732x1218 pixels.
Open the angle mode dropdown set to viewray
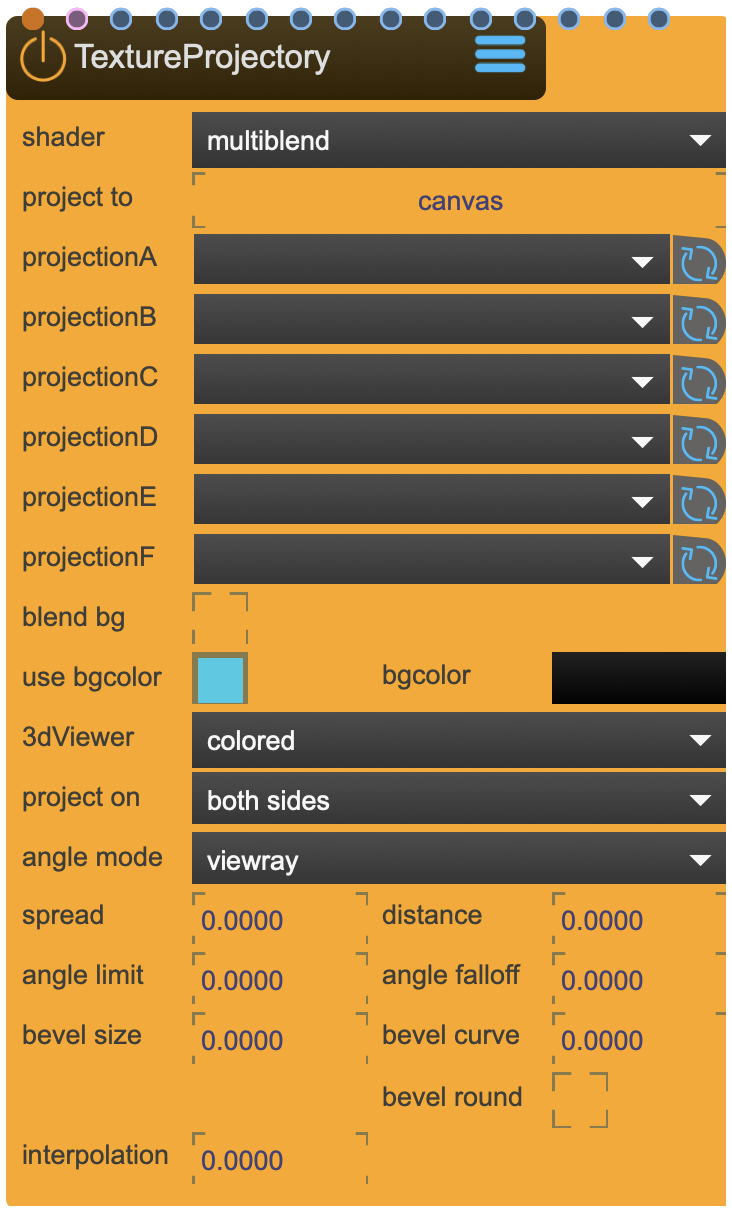(458, 858)
